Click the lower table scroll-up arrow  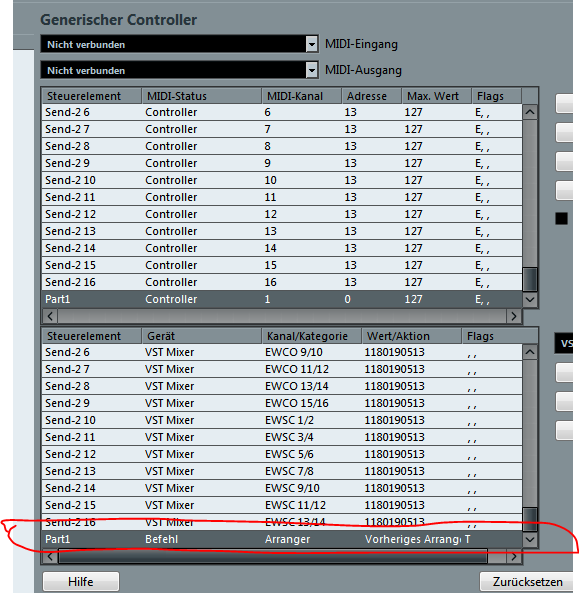(530, 352)
